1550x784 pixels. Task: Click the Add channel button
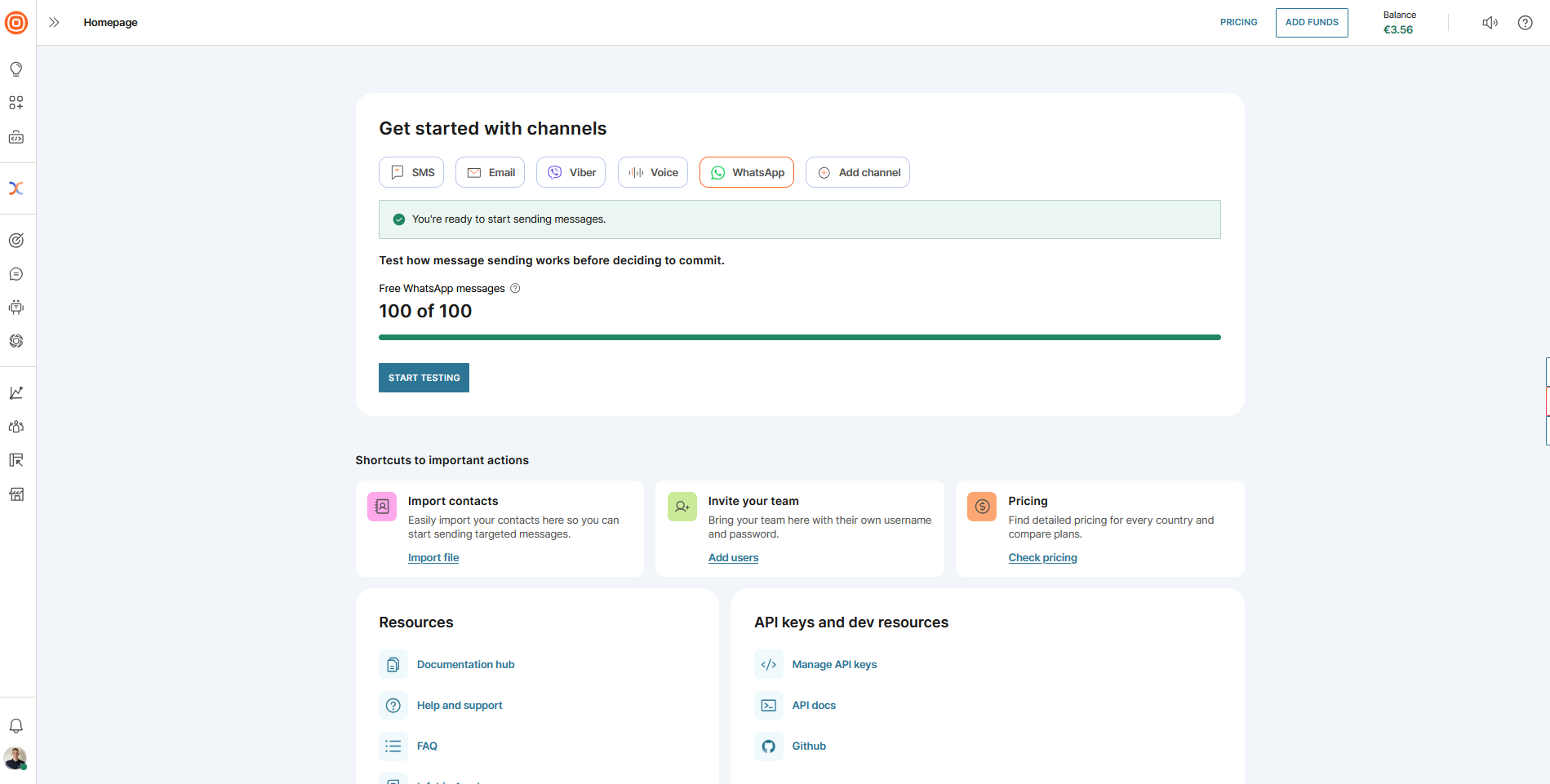click(x=857, y=172)
